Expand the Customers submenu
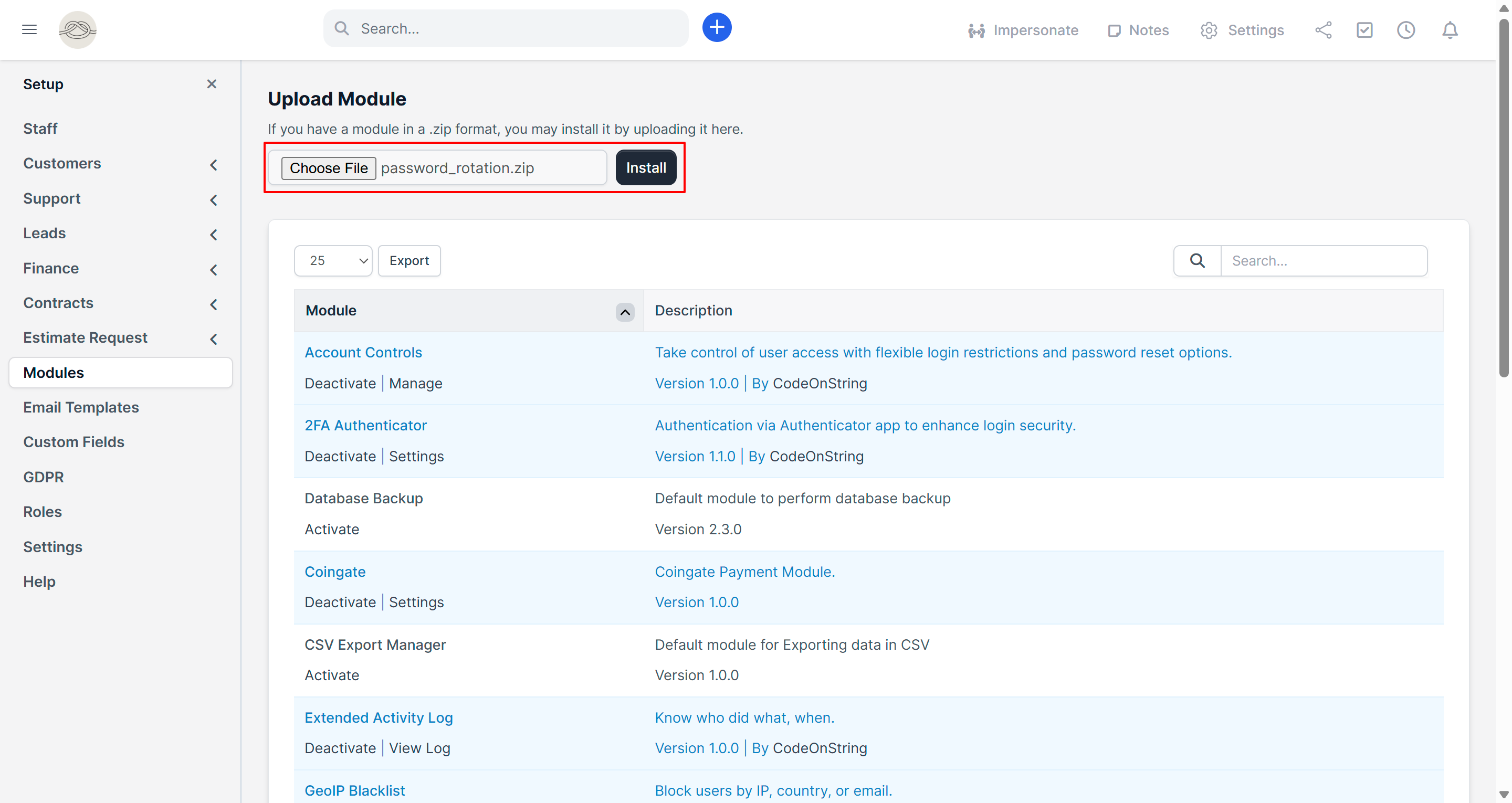The width and height of the screenshot is (1512, 803). (x=214, y=164)
